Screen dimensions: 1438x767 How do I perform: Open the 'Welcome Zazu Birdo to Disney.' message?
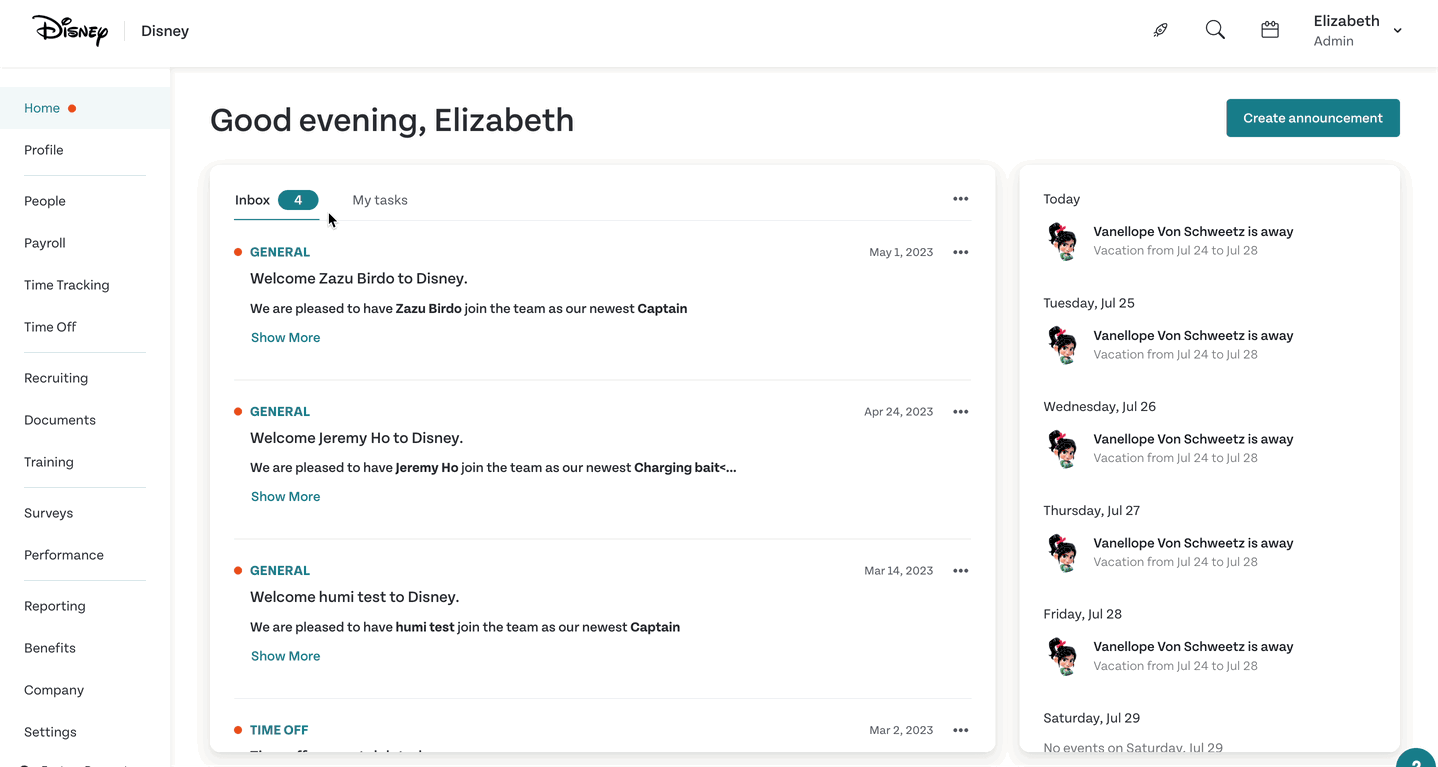tap(359, 279)
